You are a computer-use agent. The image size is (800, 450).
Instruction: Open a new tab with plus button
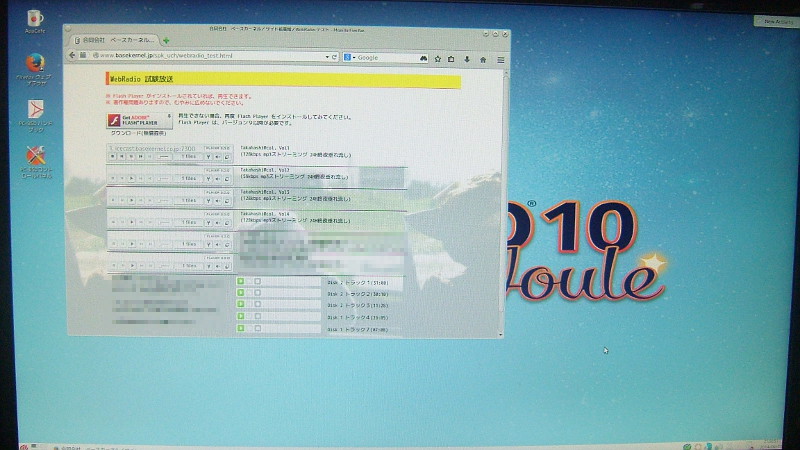coord(166,39)
